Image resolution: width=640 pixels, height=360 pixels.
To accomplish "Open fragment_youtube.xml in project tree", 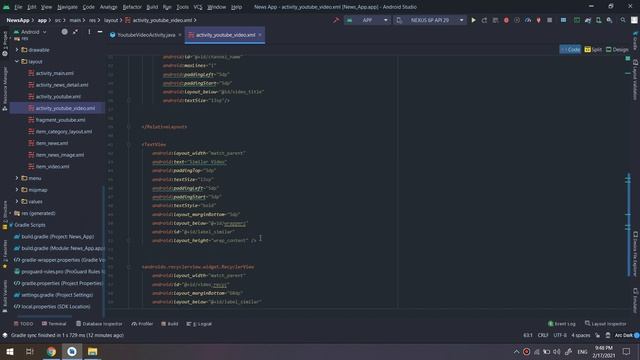I will click(60, 120).
